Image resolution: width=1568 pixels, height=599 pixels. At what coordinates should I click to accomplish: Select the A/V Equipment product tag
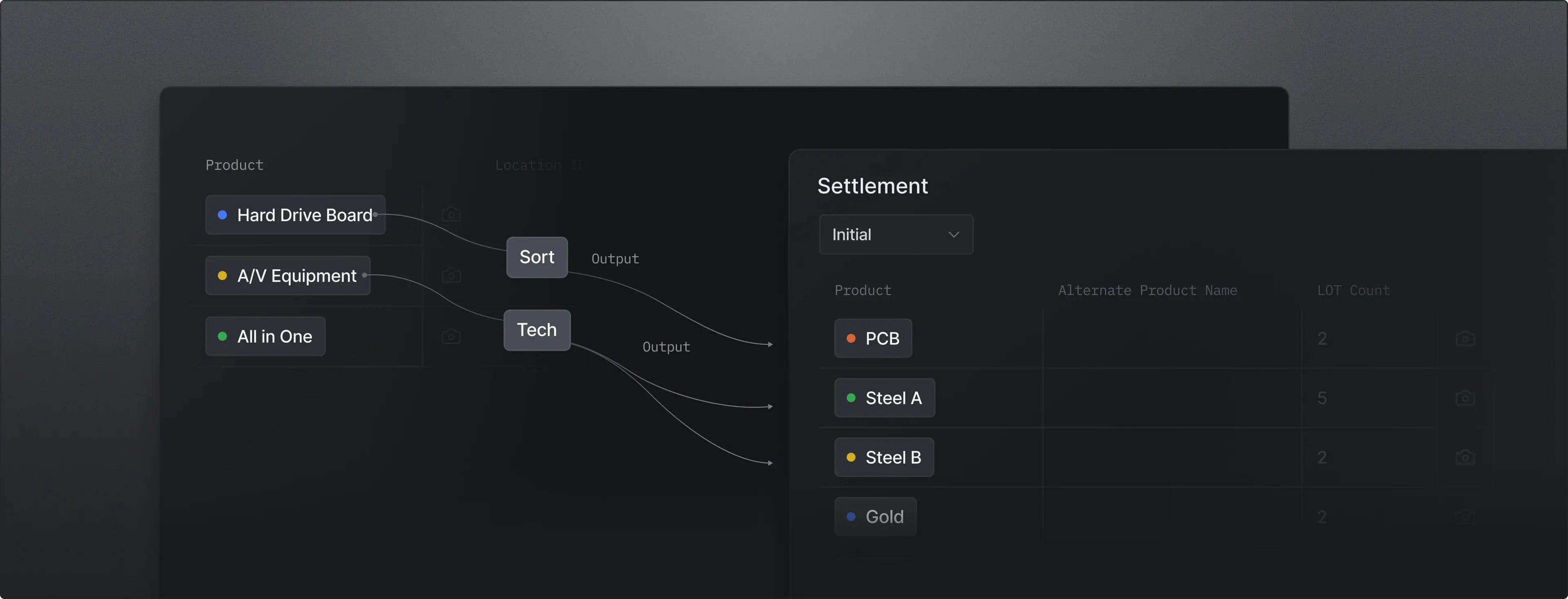click(288, 275)
